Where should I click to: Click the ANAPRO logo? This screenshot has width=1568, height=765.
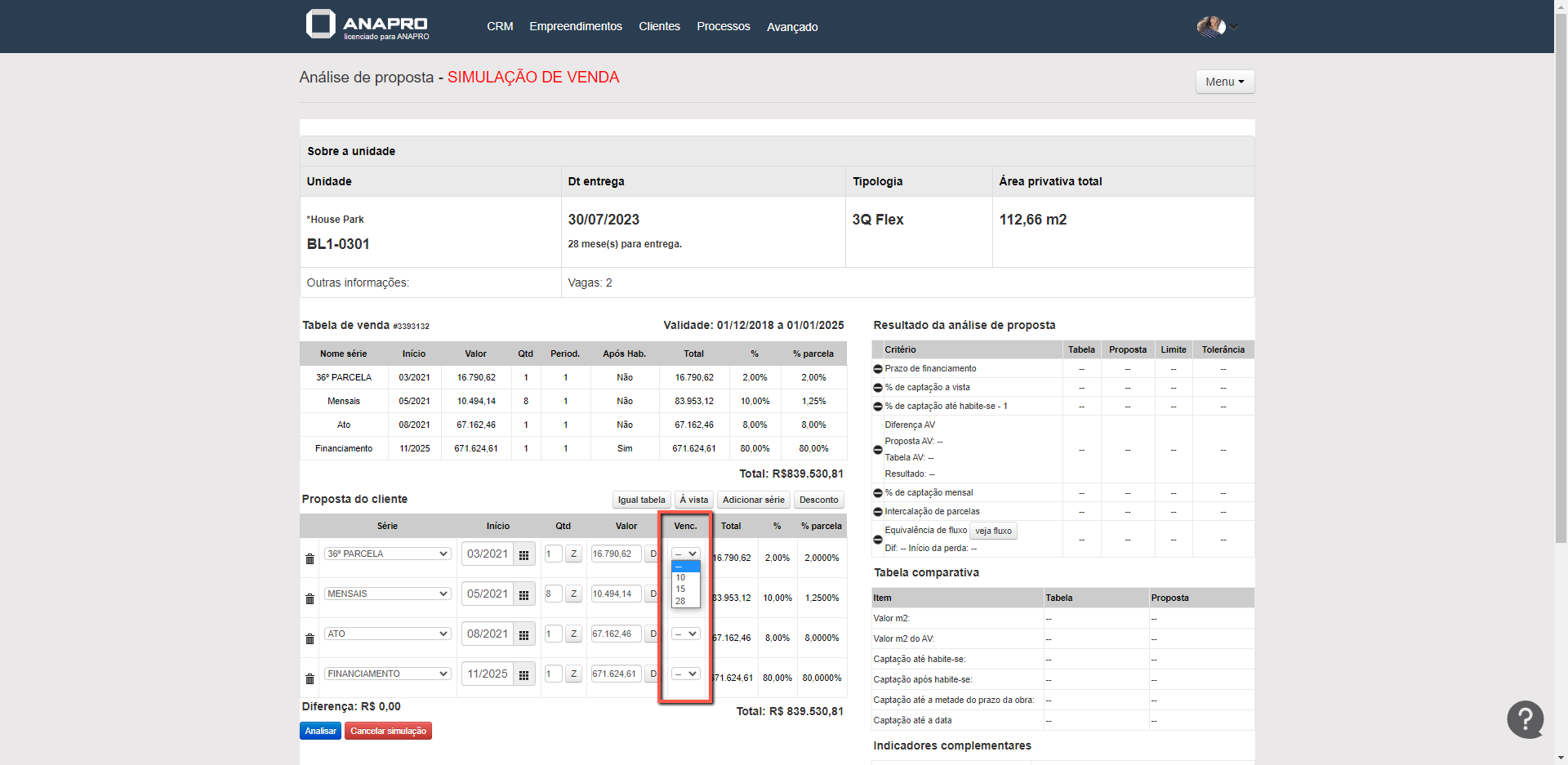[x=367, y=25]
